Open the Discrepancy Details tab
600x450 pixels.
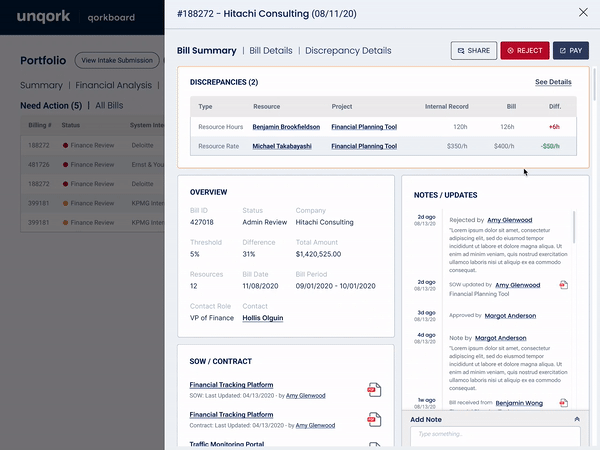click(348, 51)
